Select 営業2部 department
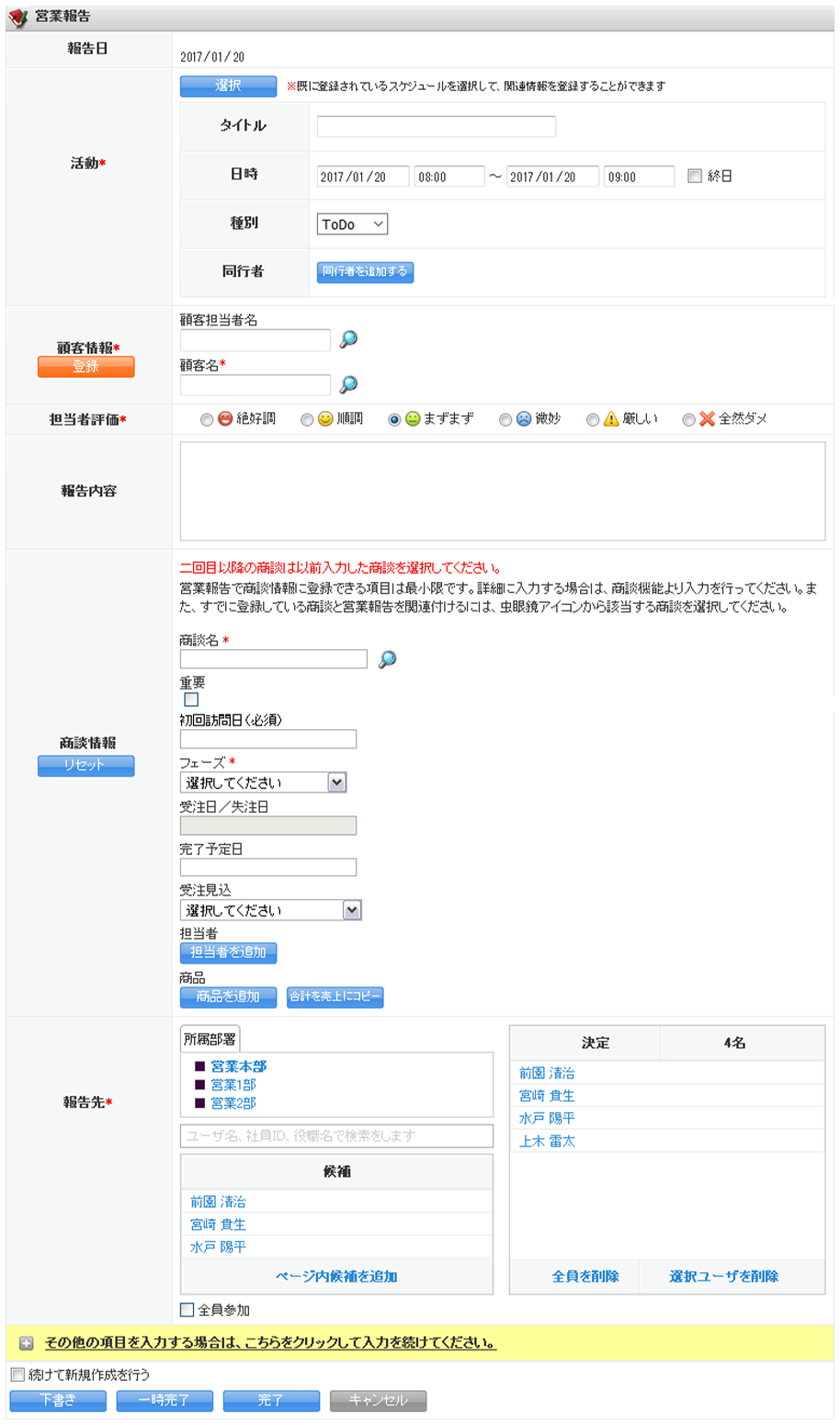Screen dimensions: 840x1425 tap(233, 1103)
